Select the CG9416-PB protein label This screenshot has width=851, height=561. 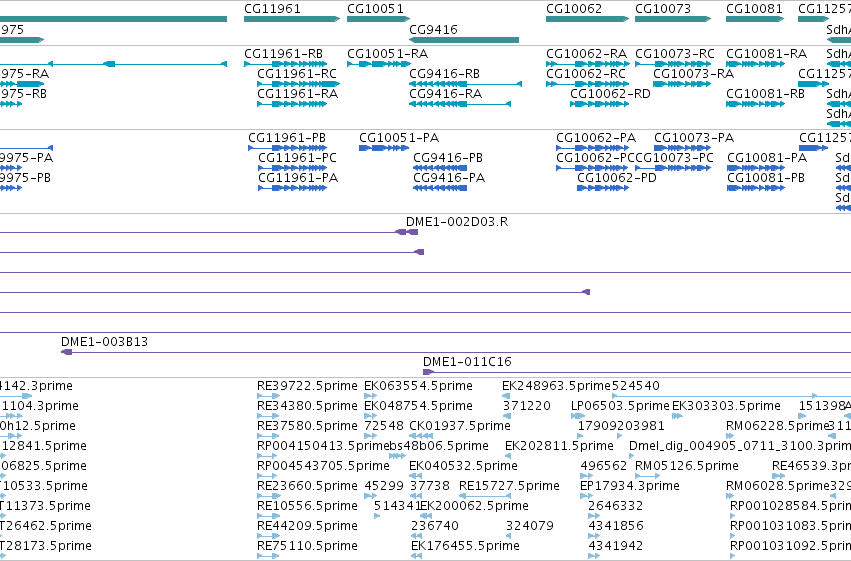click(x=448, y=158)
